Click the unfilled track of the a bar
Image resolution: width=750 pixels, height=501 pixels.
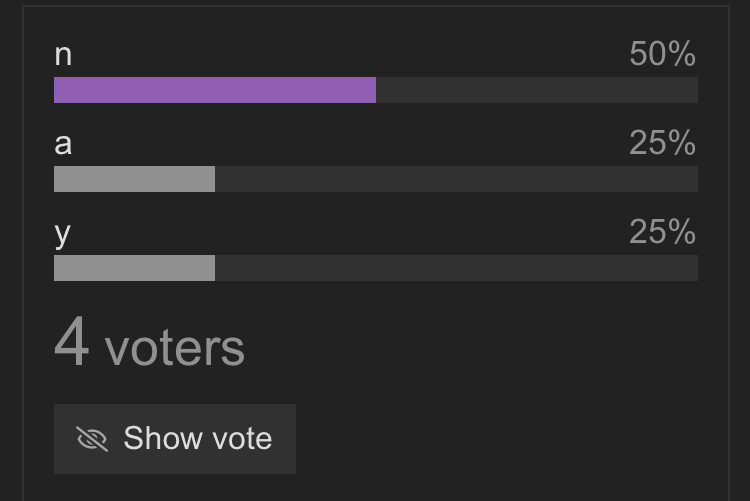click(x=456, y=179)
